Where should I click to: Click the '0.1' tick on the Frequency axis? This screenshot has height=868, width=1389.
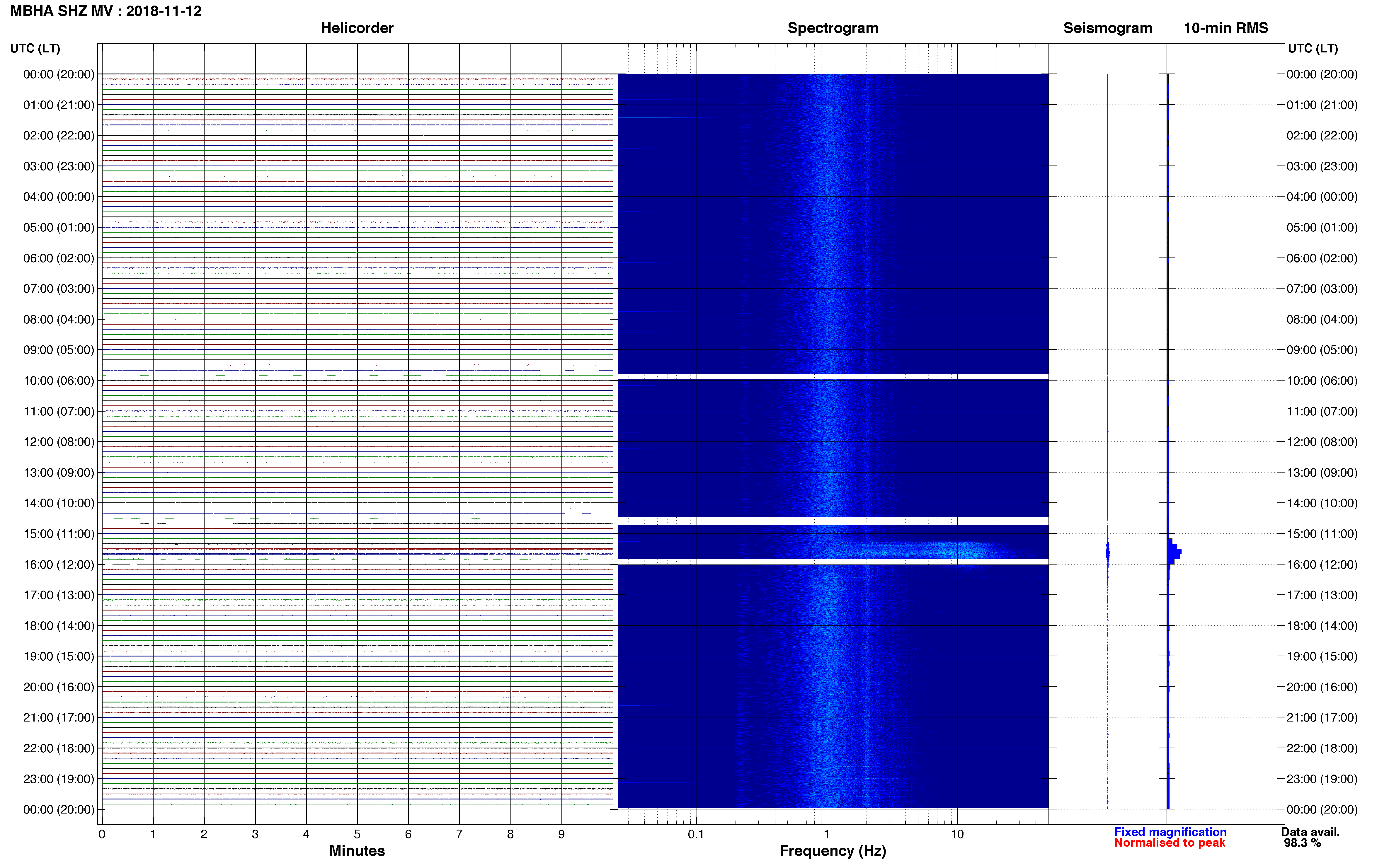coord(696,835)
